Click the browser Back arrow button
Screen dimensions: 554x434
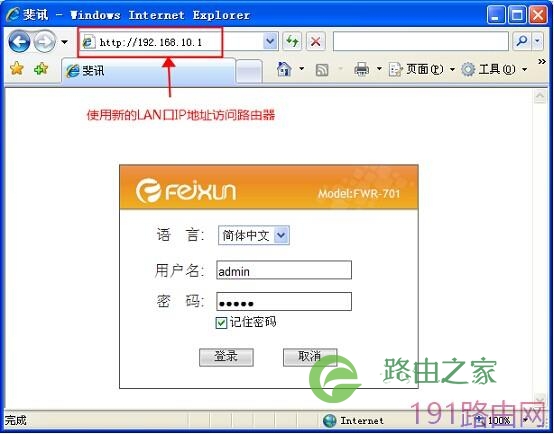pyautogui.click(x=19, y=42)
